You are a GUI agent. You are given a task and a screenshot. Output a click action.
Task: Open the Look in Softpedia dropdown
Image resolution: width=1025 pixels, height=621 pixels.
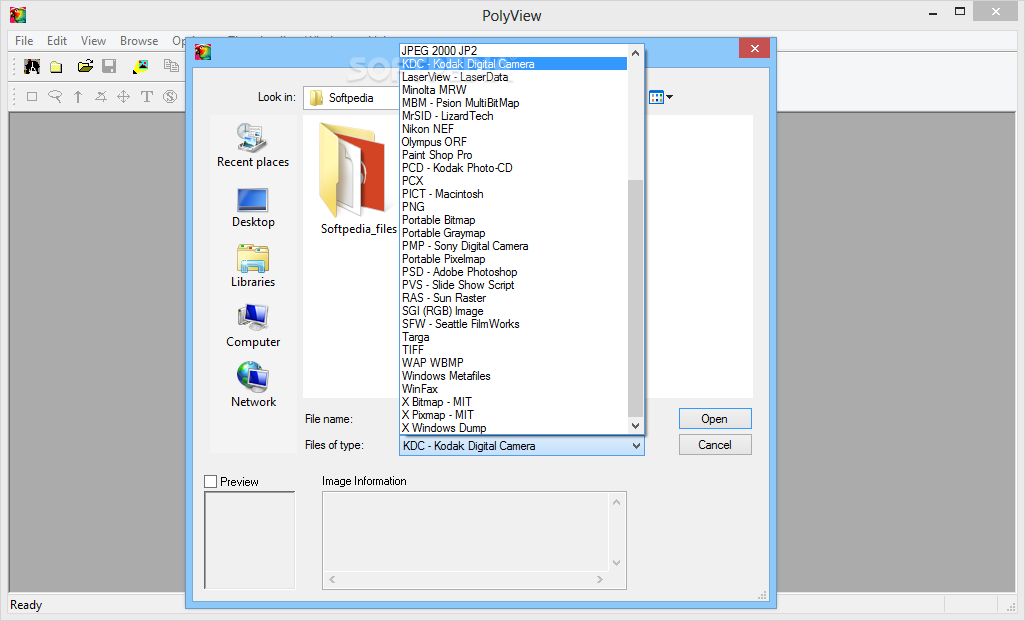coord(351,97)
